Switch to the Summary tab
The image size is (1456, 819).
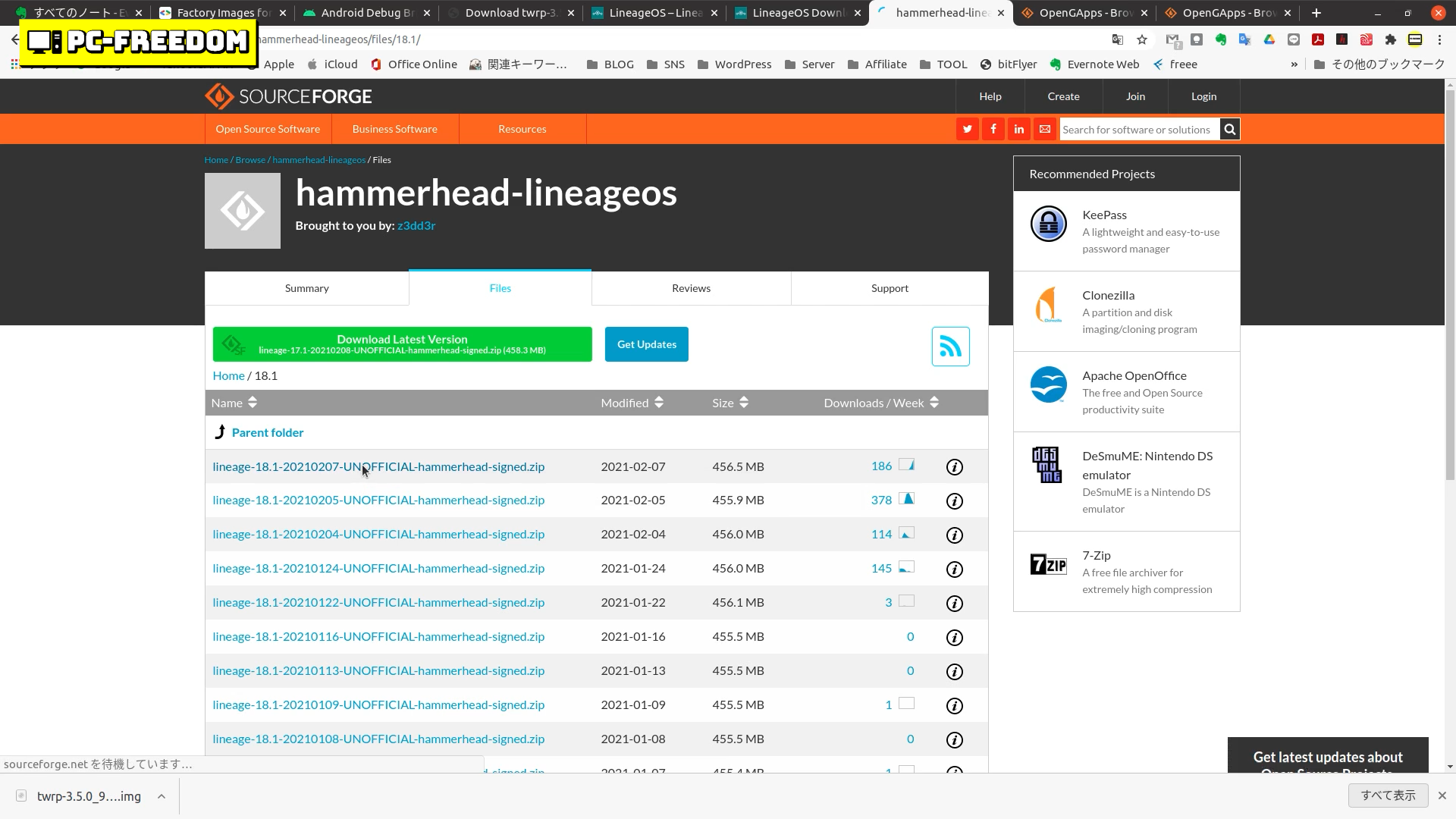306,288
